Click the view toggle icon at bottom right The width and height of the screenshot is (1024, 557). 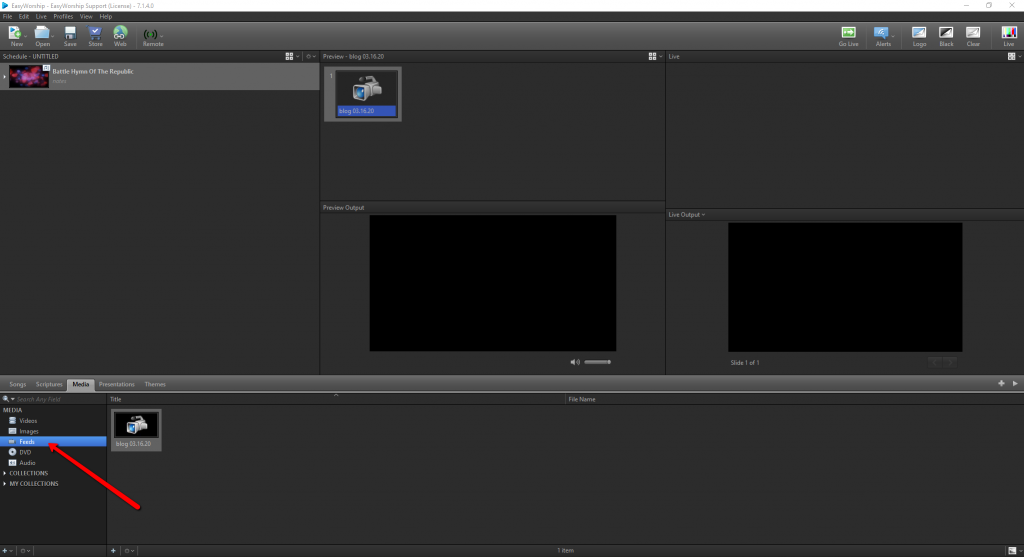pyautogui.click(x=1012, y=551)
